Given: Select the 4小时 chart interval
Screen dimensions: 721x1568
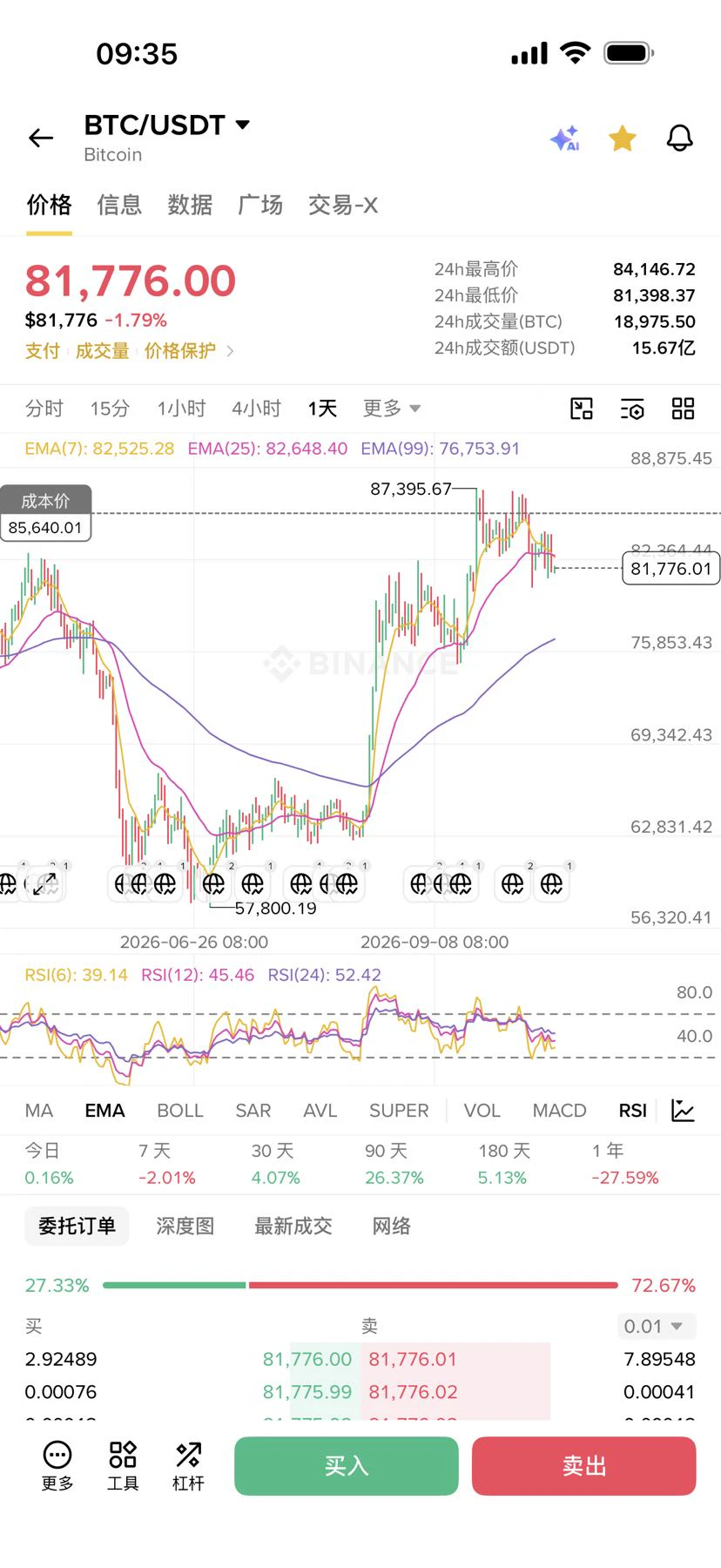Looking at the screenshot, I should tap(257, 409).
